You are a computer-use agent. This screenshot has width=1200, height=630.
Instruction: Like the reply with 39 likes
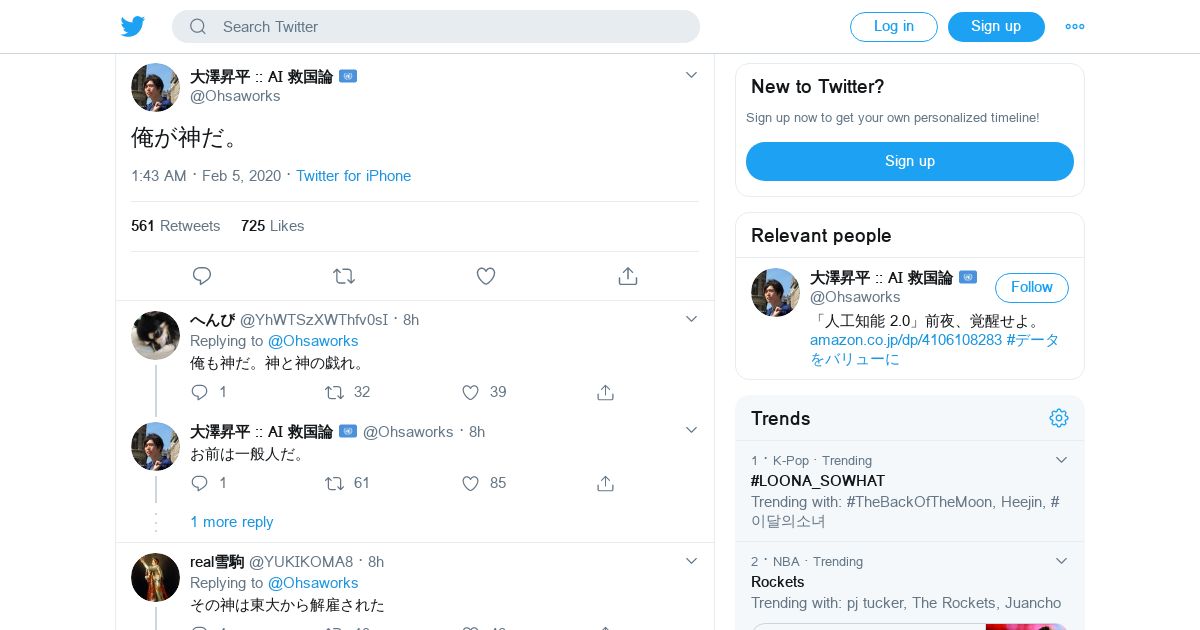[471, 392]
